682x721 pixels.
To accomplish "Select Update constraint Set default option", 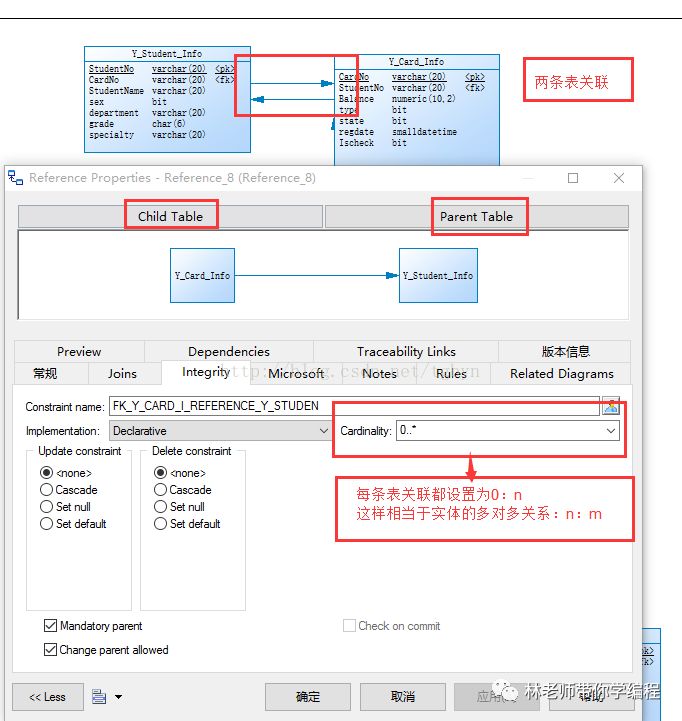I will (x=46, y=524).
